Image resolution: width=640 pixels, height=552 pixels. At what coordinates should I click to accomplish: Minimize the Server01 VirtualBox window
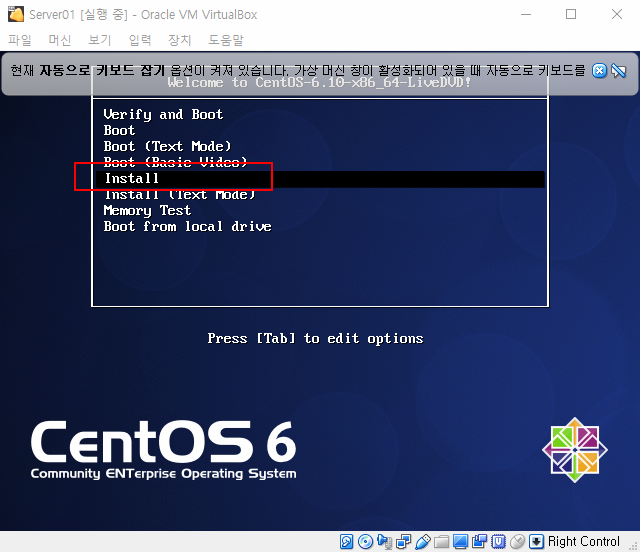526,14
